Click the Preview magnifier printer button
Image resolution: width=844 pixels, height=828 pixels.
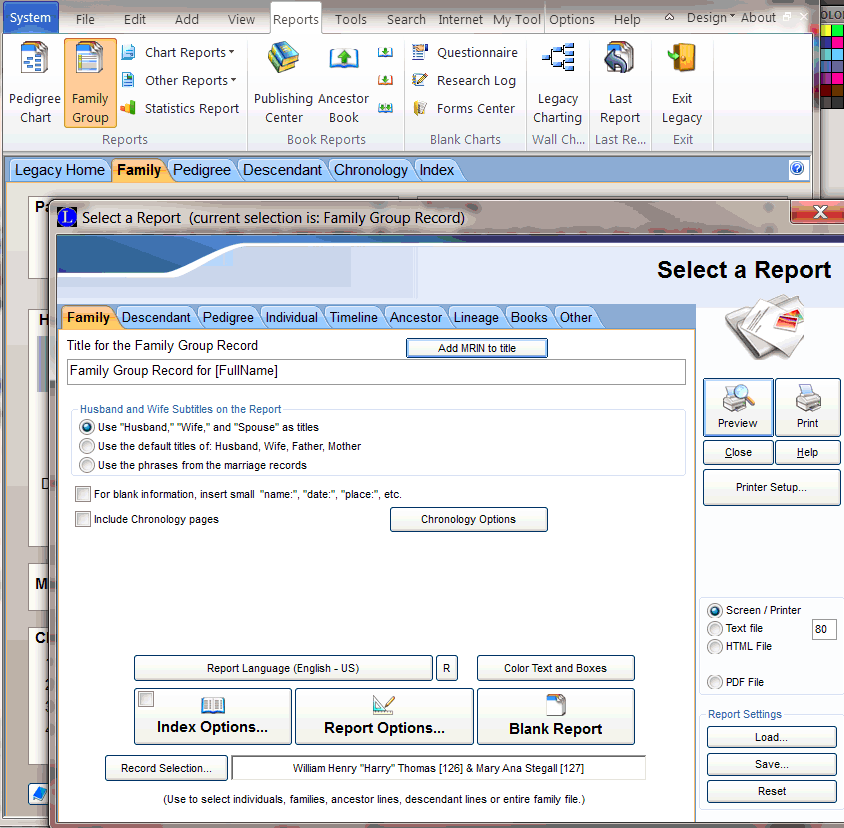738,407
